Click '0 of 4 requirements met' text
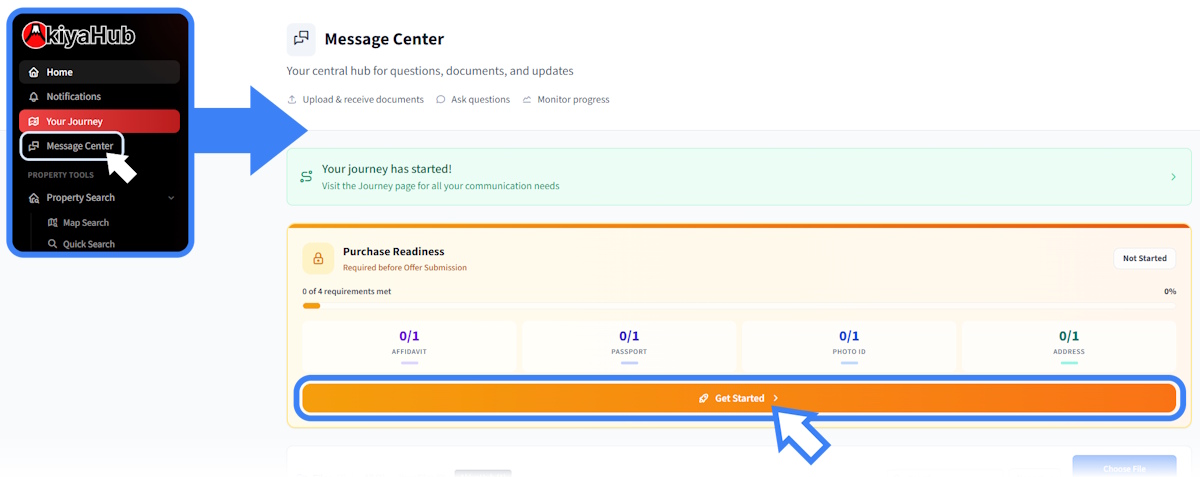Image resolution: width=1200 pixels, height=477 pixels. pyautogui.click(x=347, y=292)
